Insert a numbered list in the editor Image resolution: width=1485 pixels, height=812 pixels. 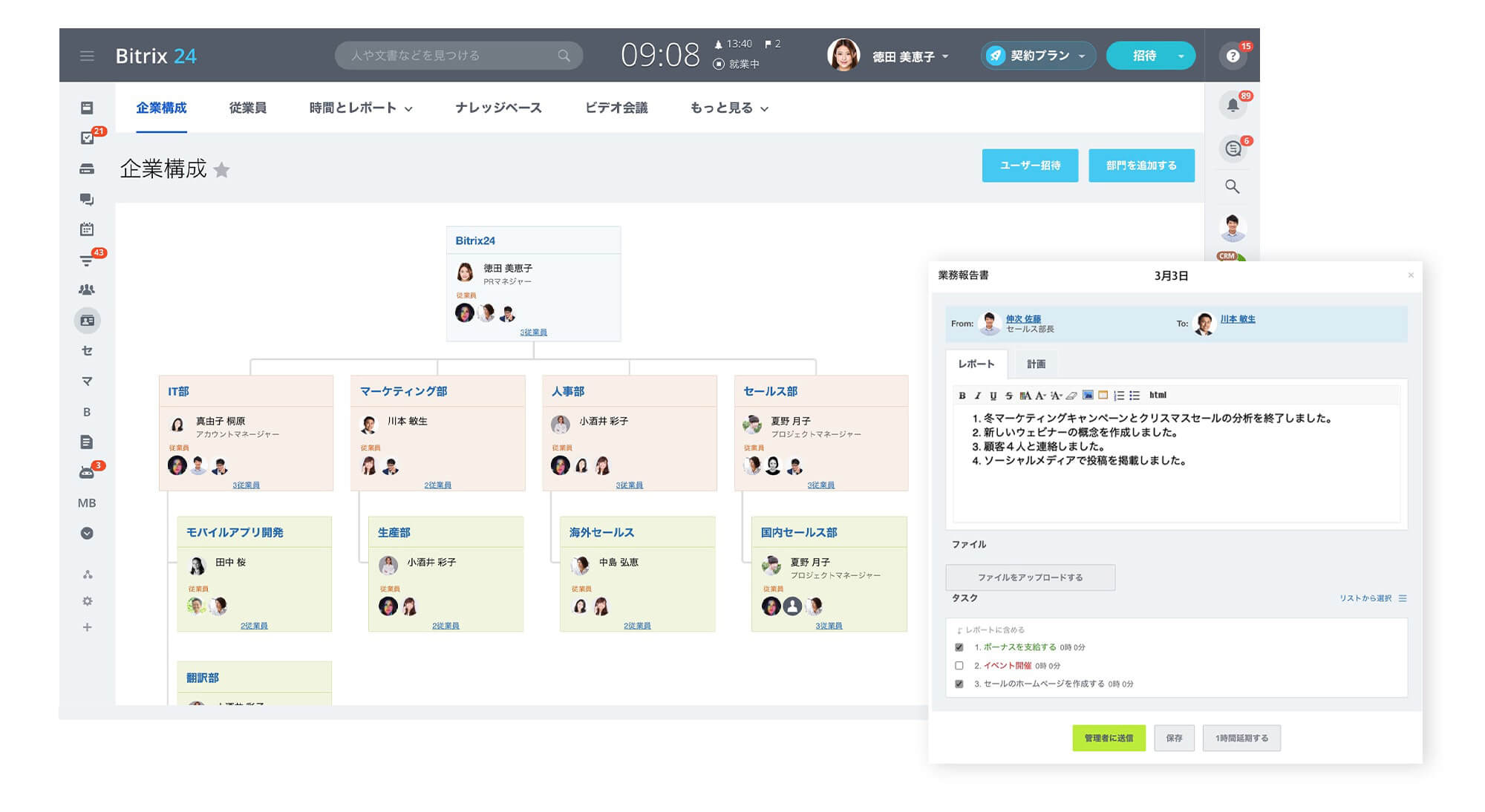pos(1119,396)
